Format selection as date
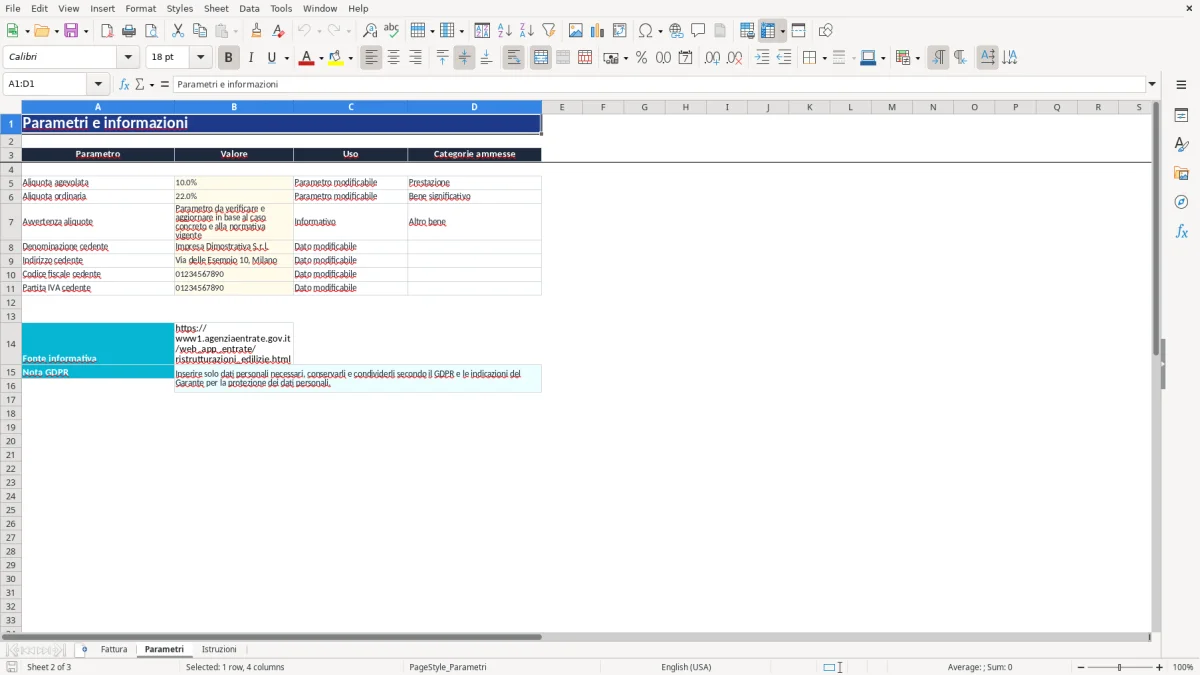 pyautogui.click(x=685, y=58)
